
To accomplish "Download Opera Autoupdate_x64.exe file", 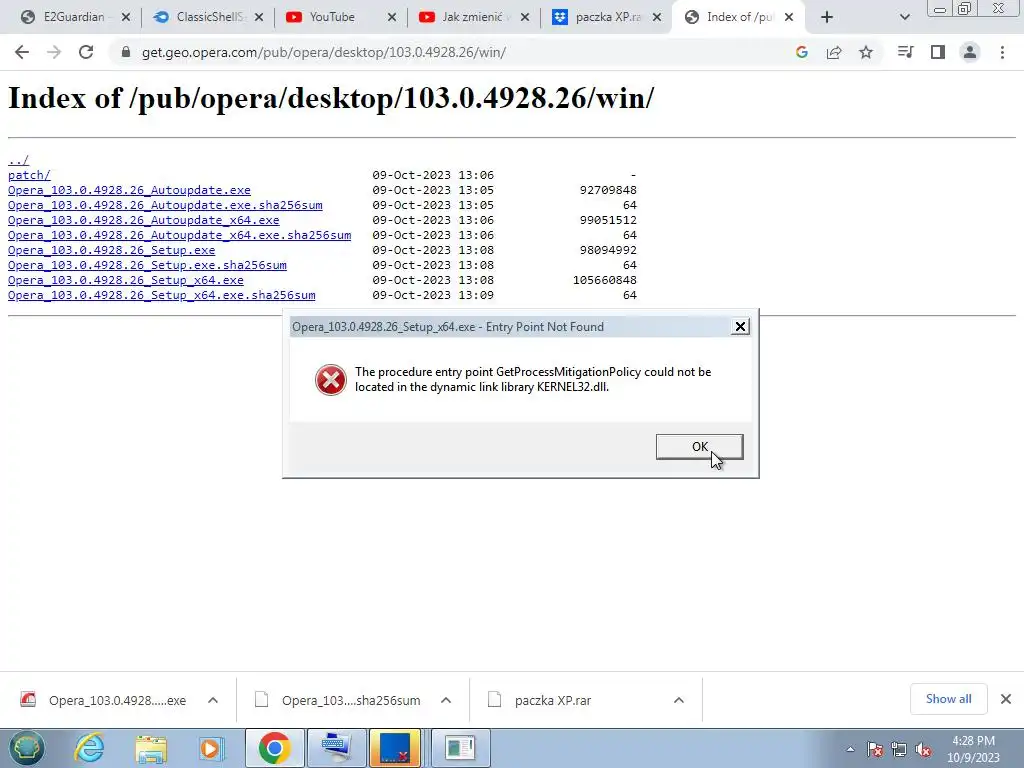I will [x=144, y=220].
